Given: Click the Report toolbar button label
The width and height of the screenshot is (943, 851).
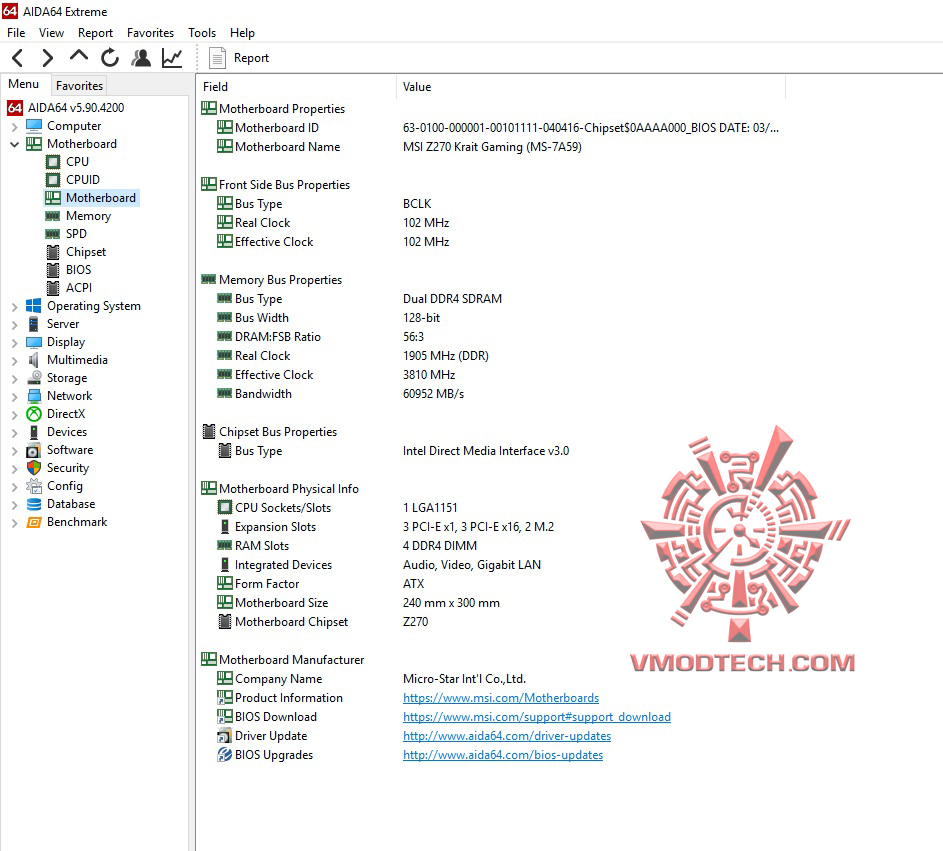Looking at the screenshot, I should (251, 58).
